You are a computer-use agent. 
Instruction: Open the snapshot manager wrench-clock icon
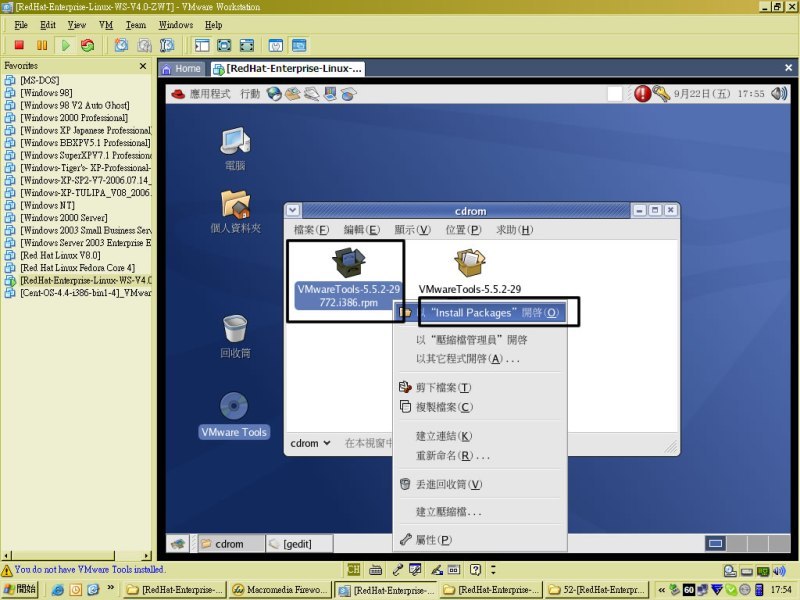click(167, 45)
